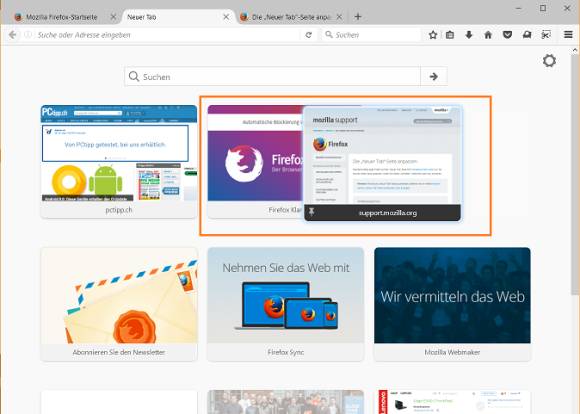Click the screenshot scissors icon

pos(546,35)
